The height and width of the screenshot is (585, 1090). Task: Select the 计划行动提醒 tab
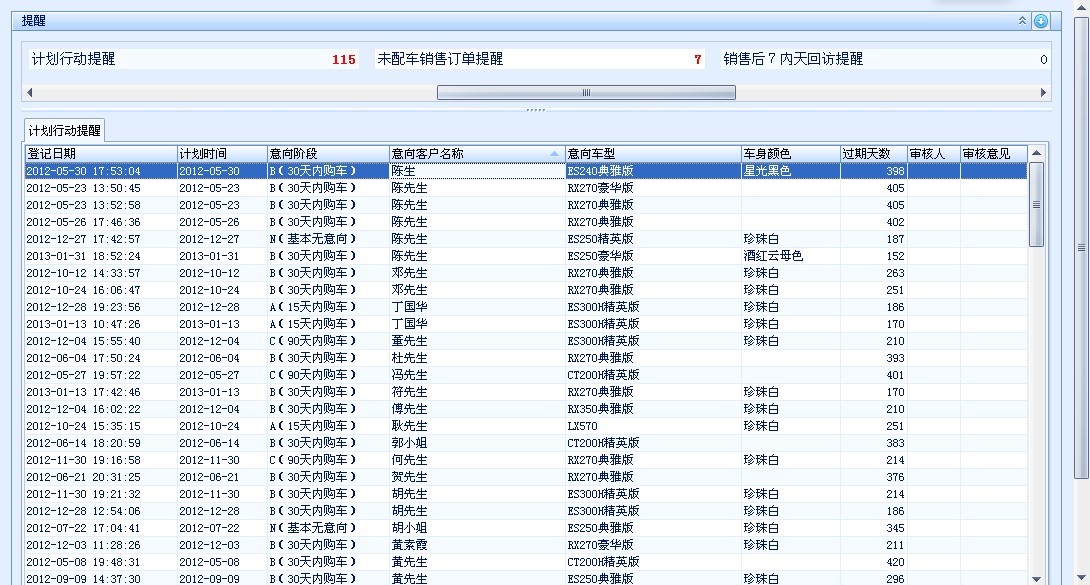coord(64,131)
